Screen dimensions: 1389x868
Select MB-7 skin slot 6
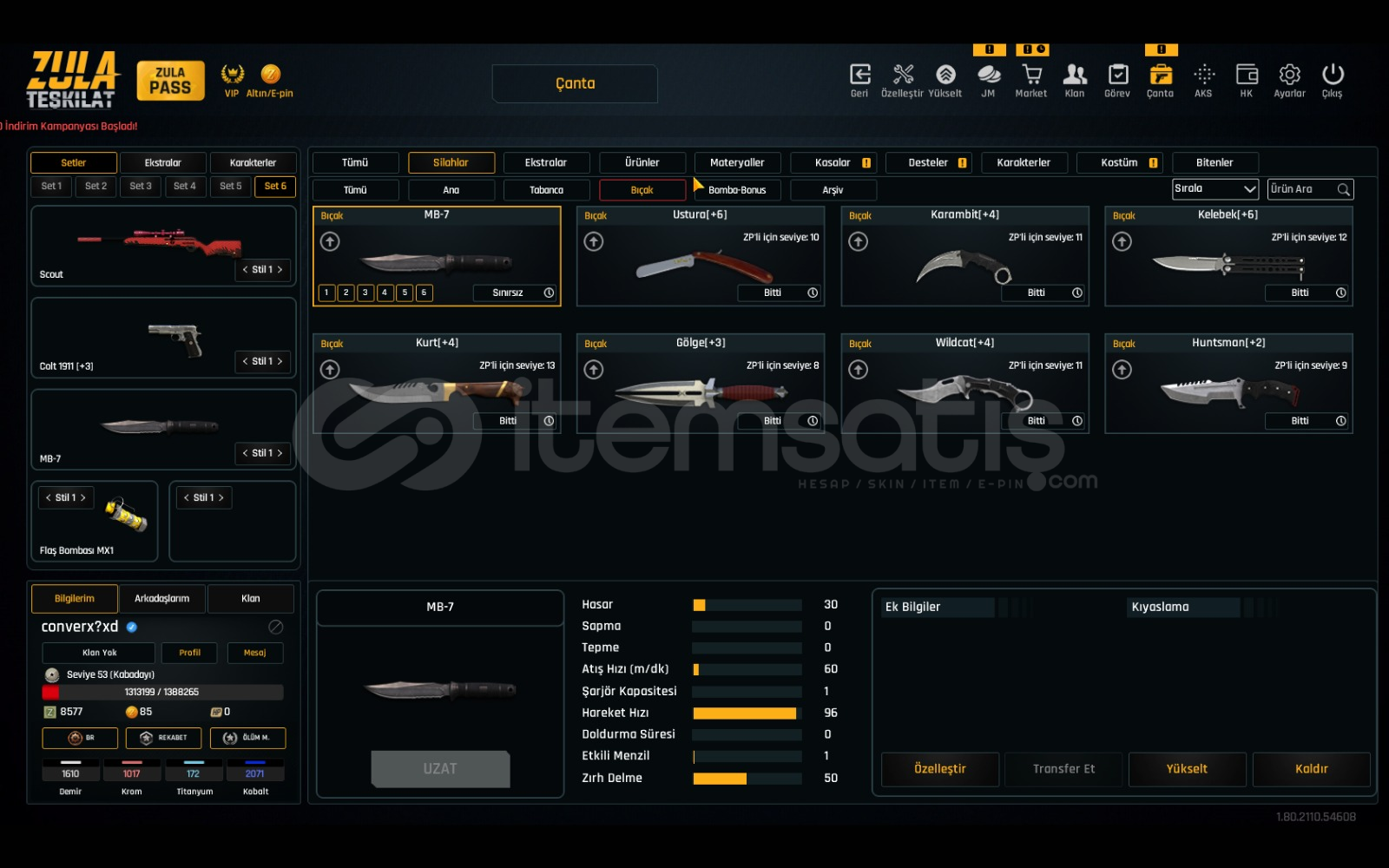point(424,293)
